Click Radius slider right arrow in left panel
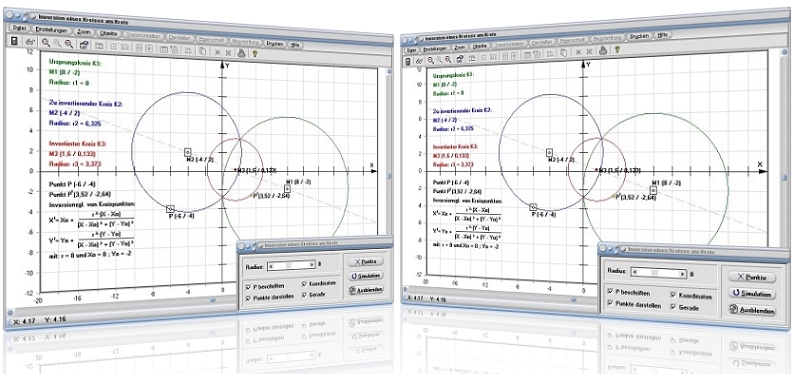 (312, 264)
